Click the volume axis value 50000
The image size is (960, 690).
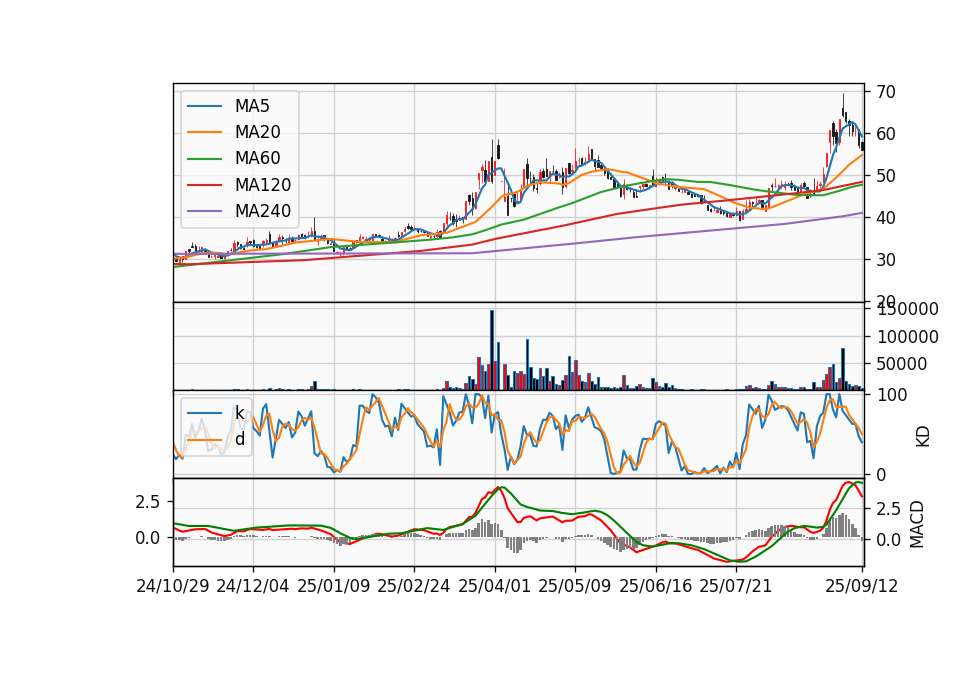click(x=902, y=364)
